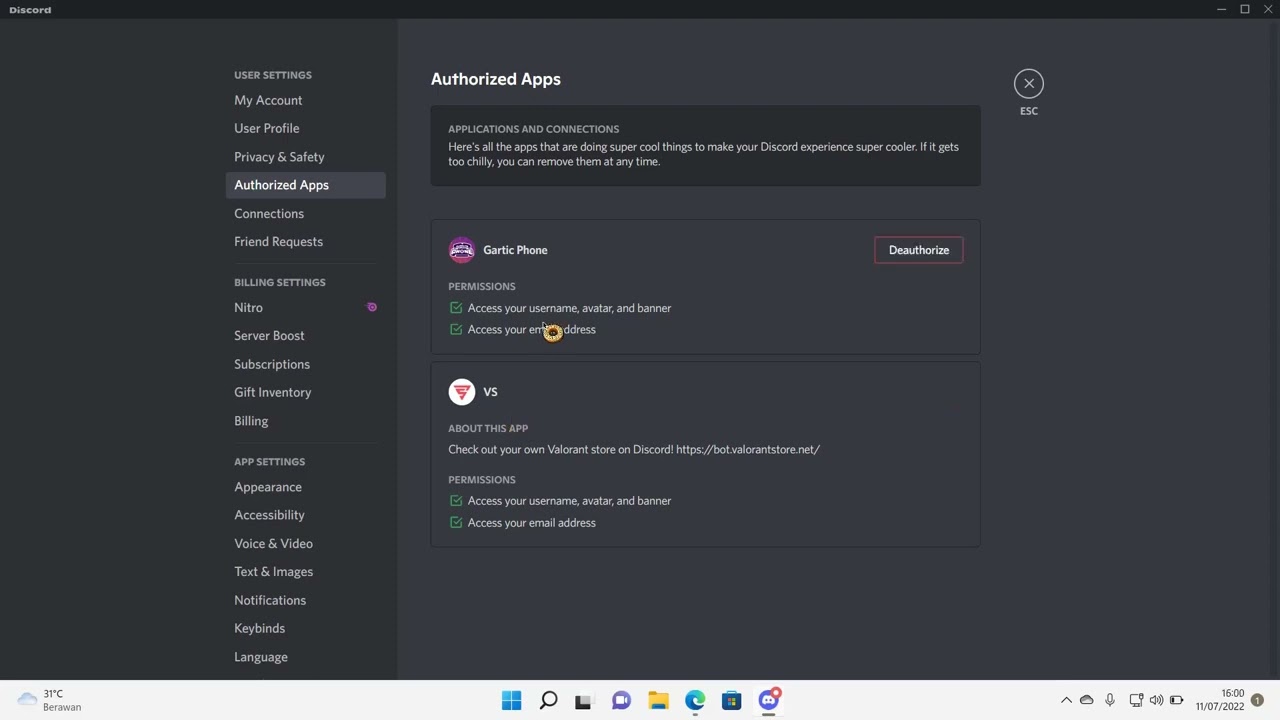This screenshot has height=720, width=1280.
Task: Expand the system tray hidden icons chevron
Action: click(x=1066, y=700)
